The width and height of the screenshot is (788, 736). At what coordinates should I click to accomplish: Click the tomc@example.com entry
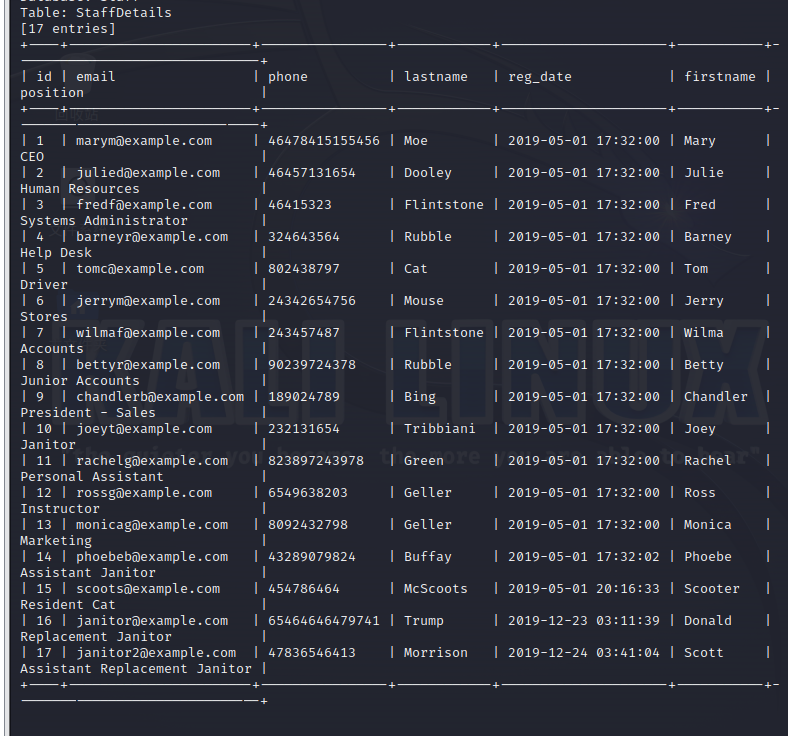[x=140, y=269]
